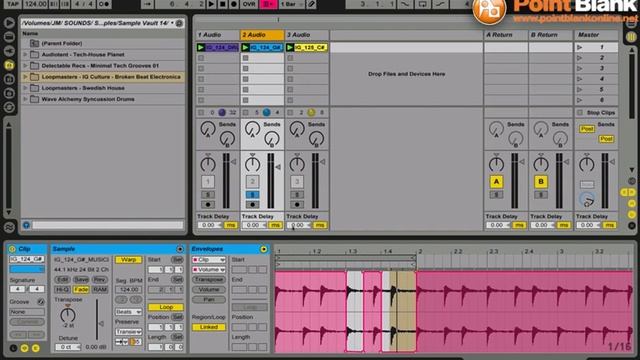Select the 3 Audio track header
This screenshot has height=360, width=640.
(307, 35)
